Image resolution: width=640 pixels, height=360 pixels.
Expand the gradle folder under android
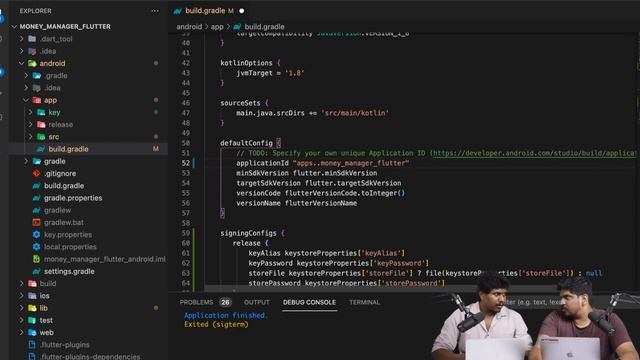(26, 161)
